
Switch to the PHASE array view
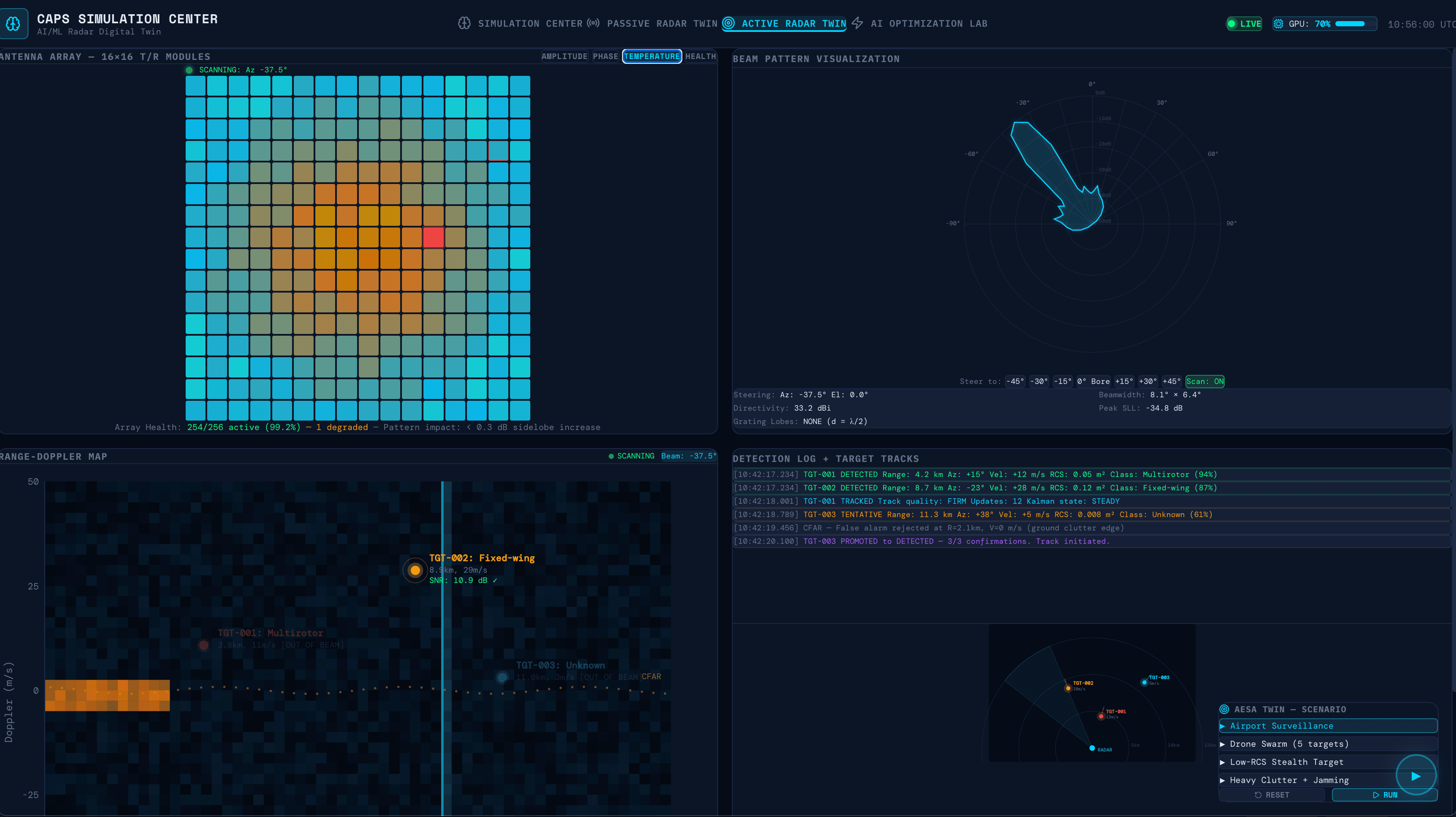tap(605, 56)
